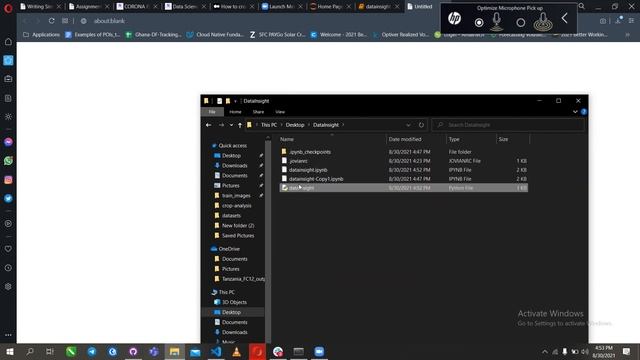The width and height of the screenshot is (640, 360).
Task: Click the sidebar three-dots more button
Action: 8,335
